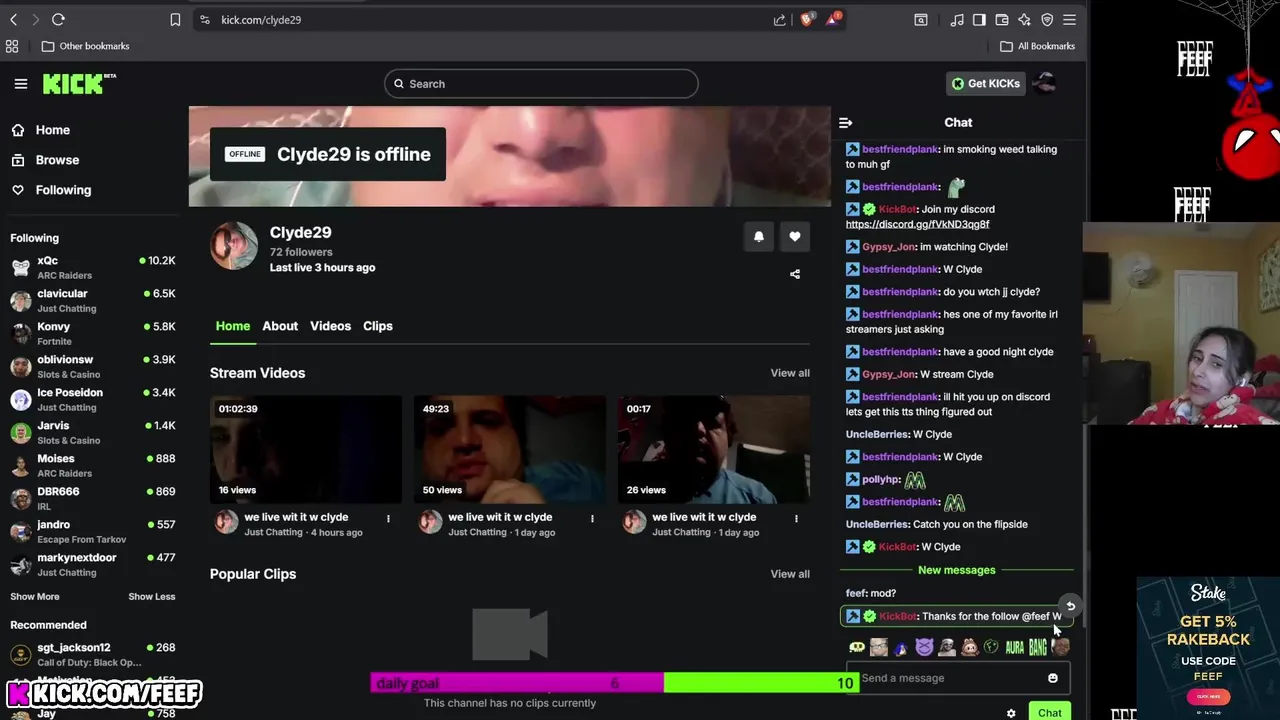The height and width of the screenshot is (720, 1280).
Task: Open Ice Poseidon channel in following list
Action: (93, 399)
